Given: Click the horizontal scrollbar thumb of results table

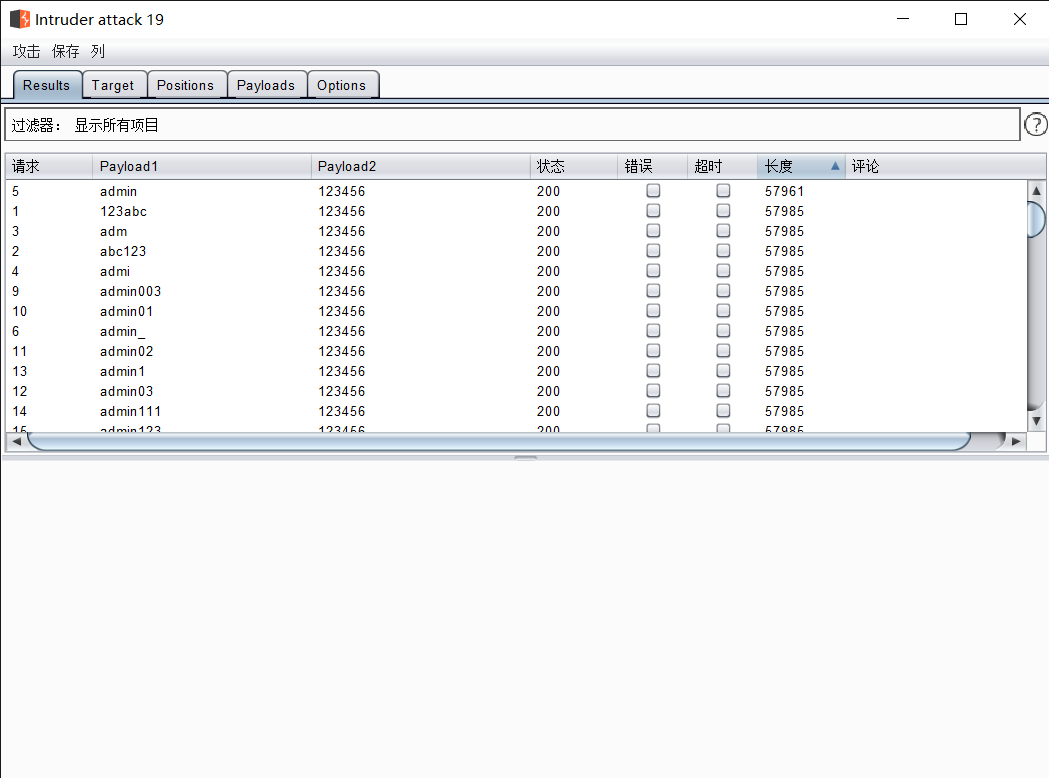Looking at the screenshot, I should (x=498, y=441).
